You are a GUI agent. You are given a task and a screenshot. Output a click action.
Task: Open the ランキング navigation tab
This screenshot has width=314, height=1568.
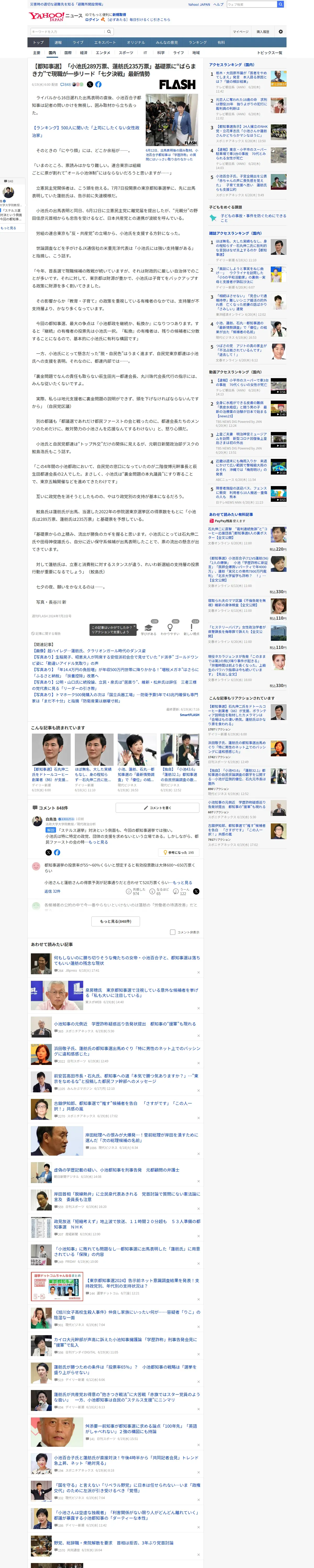pos(198,43)
